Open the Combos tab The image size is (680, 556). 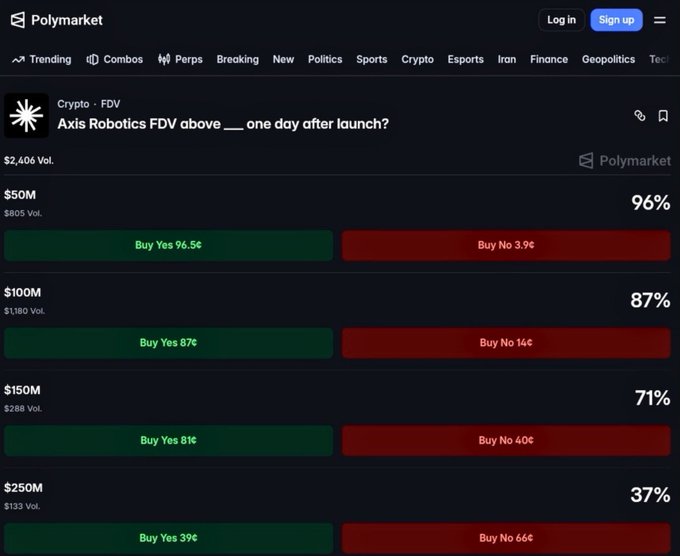114,59
